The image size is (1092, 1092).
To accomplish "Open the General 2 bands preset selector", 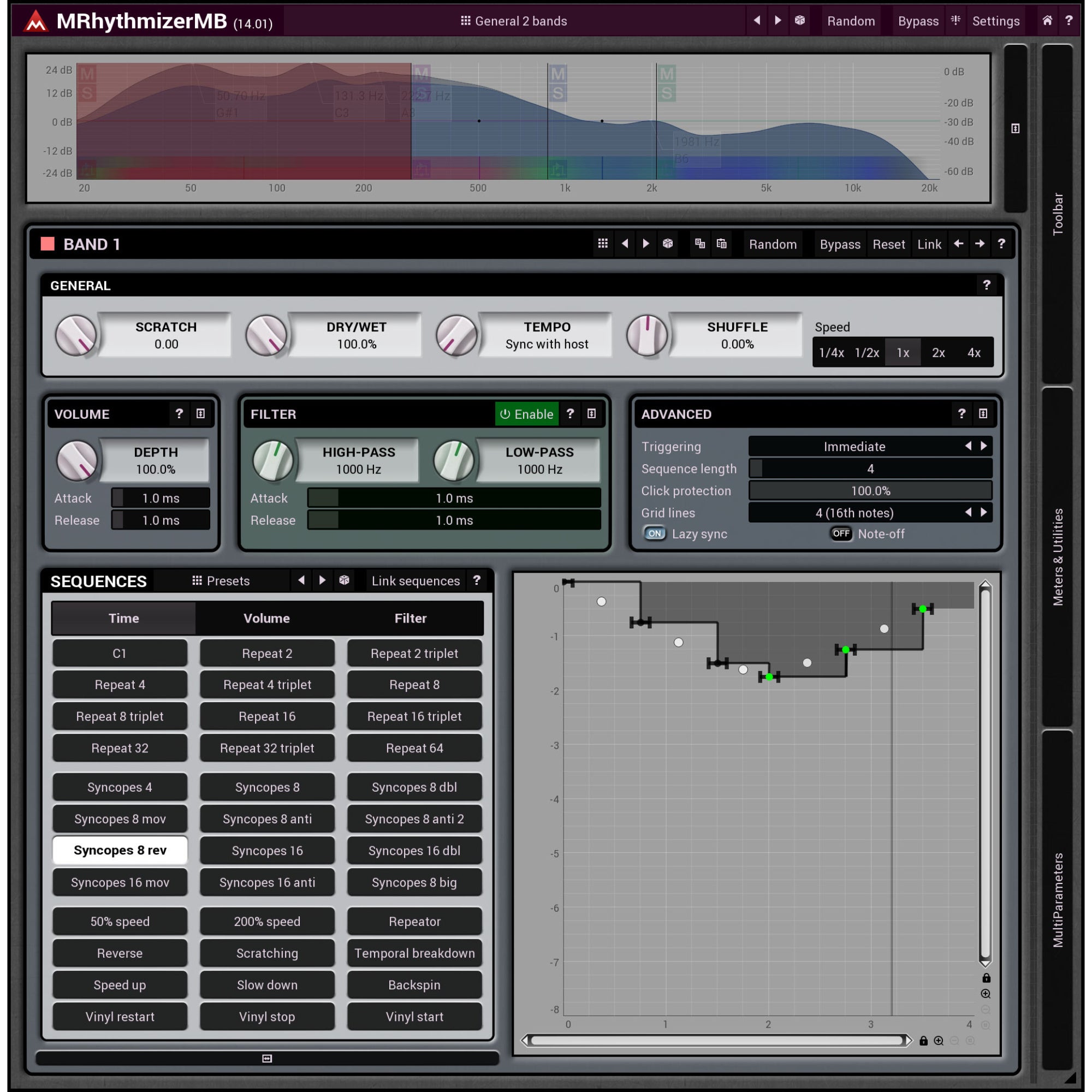I will pyautogui.click(x=513, y=21).
